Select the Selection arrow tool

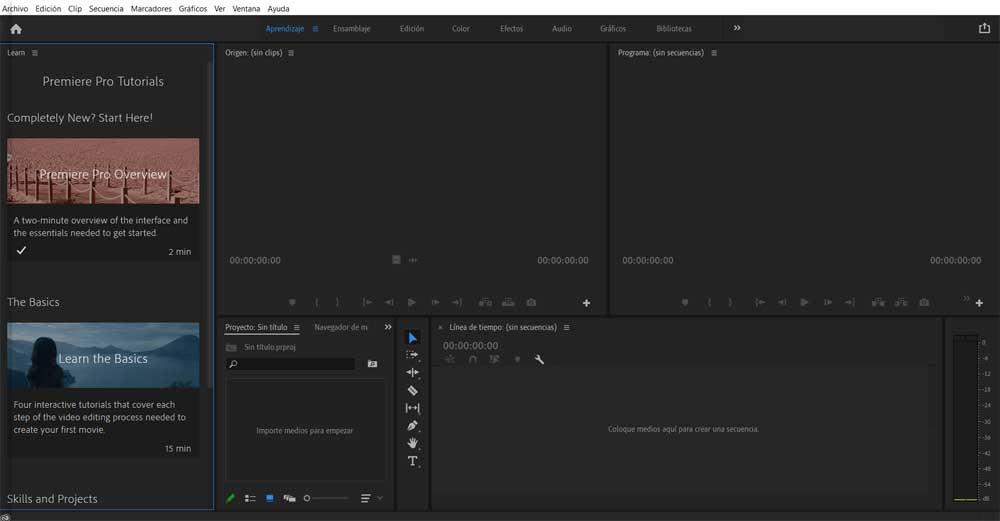pos(413,338)
